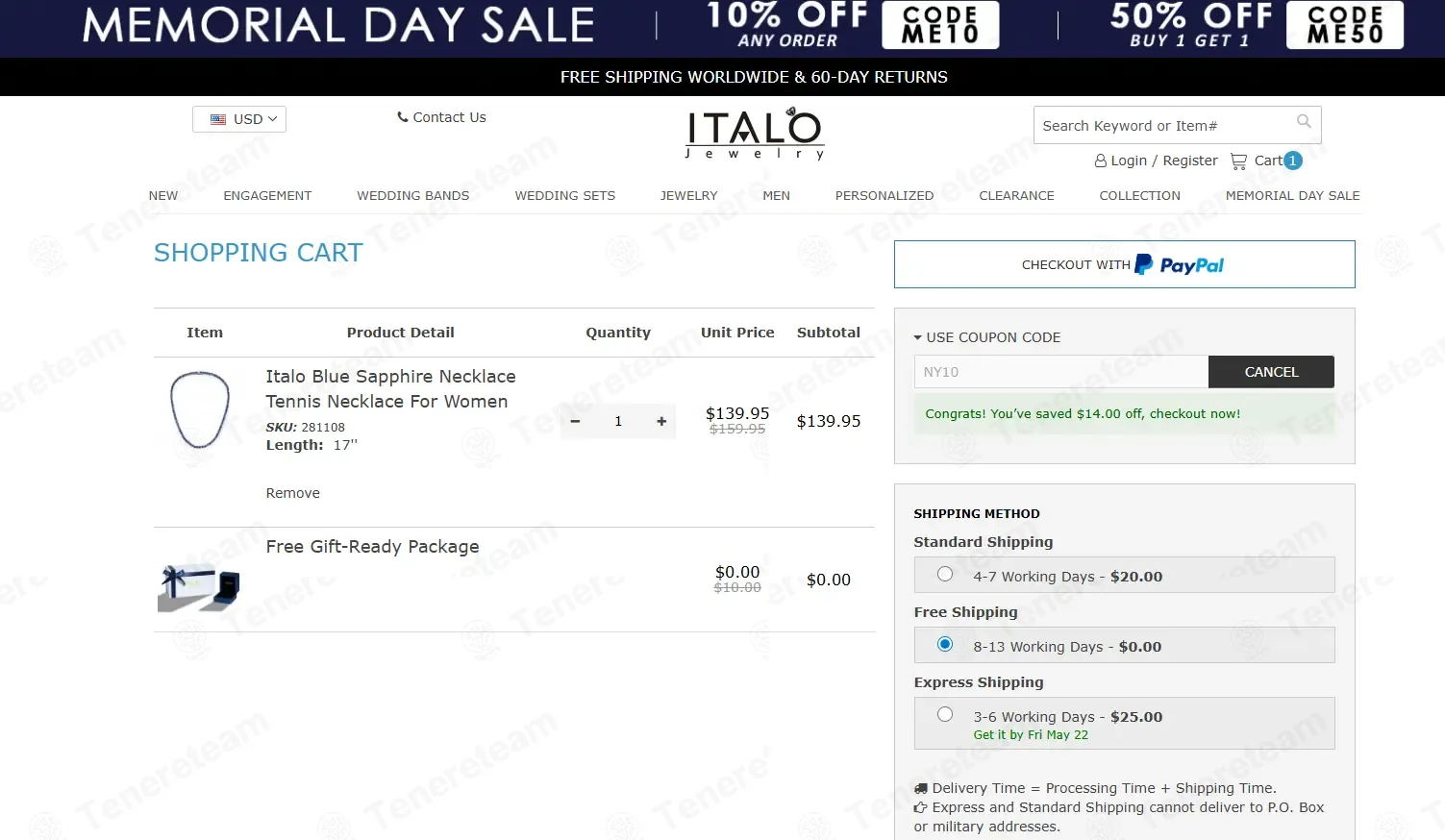The height and width of the screenshot is (840, 1445).
Task: Open the Engagement menu
Action: (x=267, y=195)
